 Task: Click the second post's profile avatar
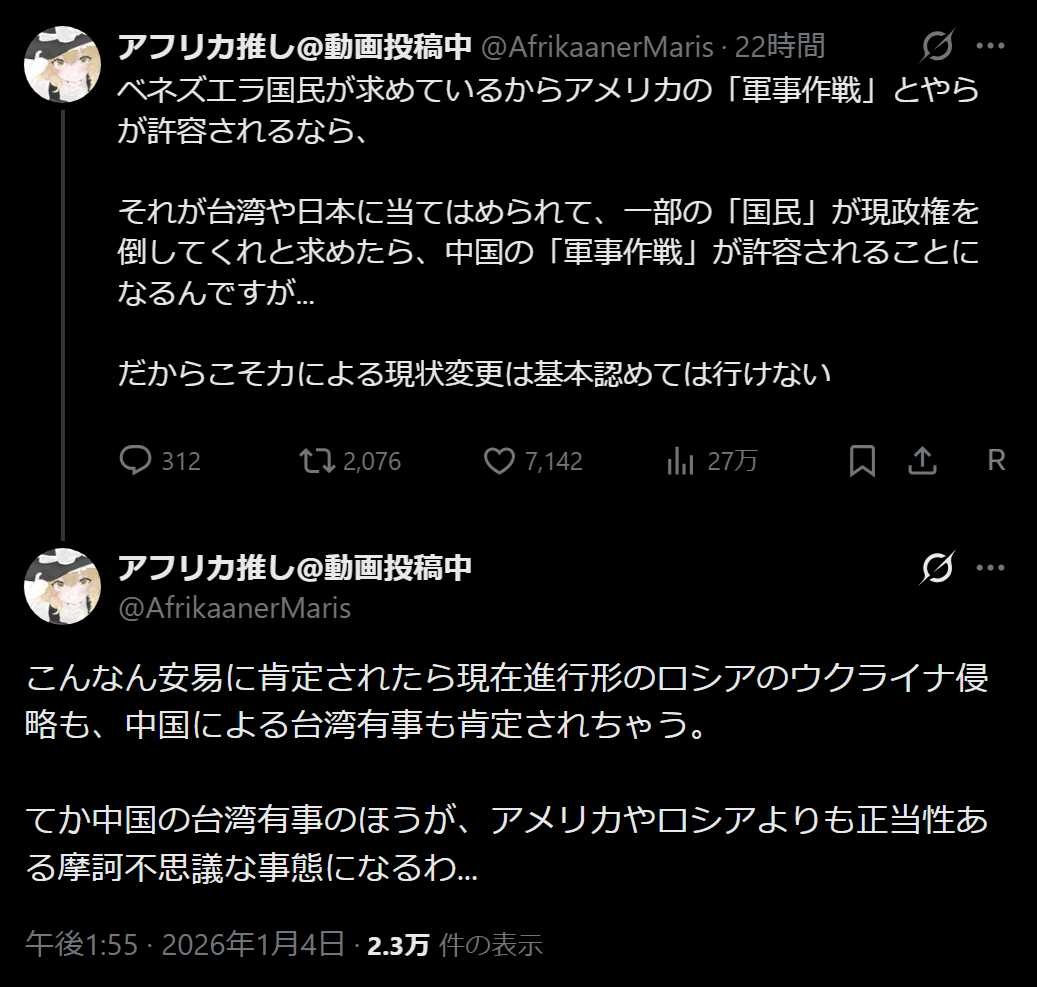(x=62, y=587)
